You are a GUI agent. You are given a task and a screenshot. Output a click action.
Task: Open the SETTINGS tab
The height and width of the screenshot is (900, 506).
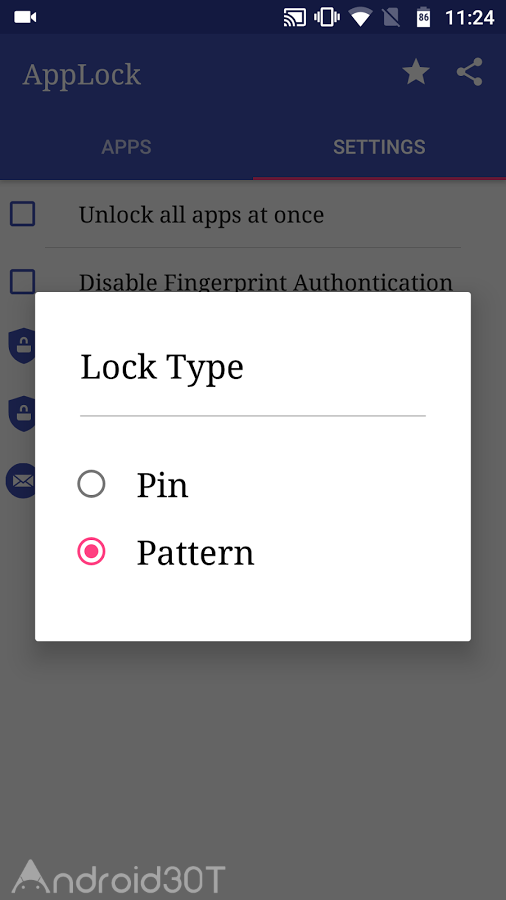coord(379,147)
